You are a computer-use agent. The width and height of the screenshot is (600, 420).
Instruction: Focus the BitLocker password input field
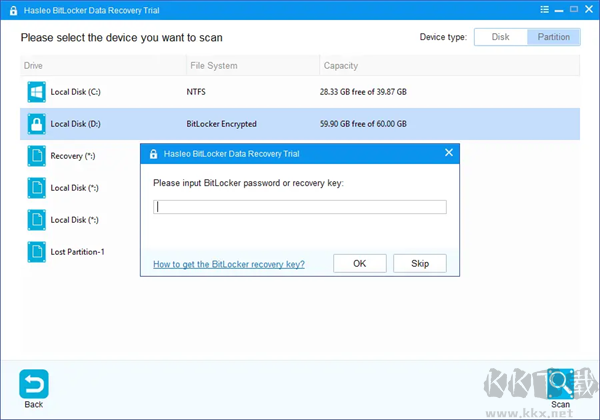tap(300, 207)
